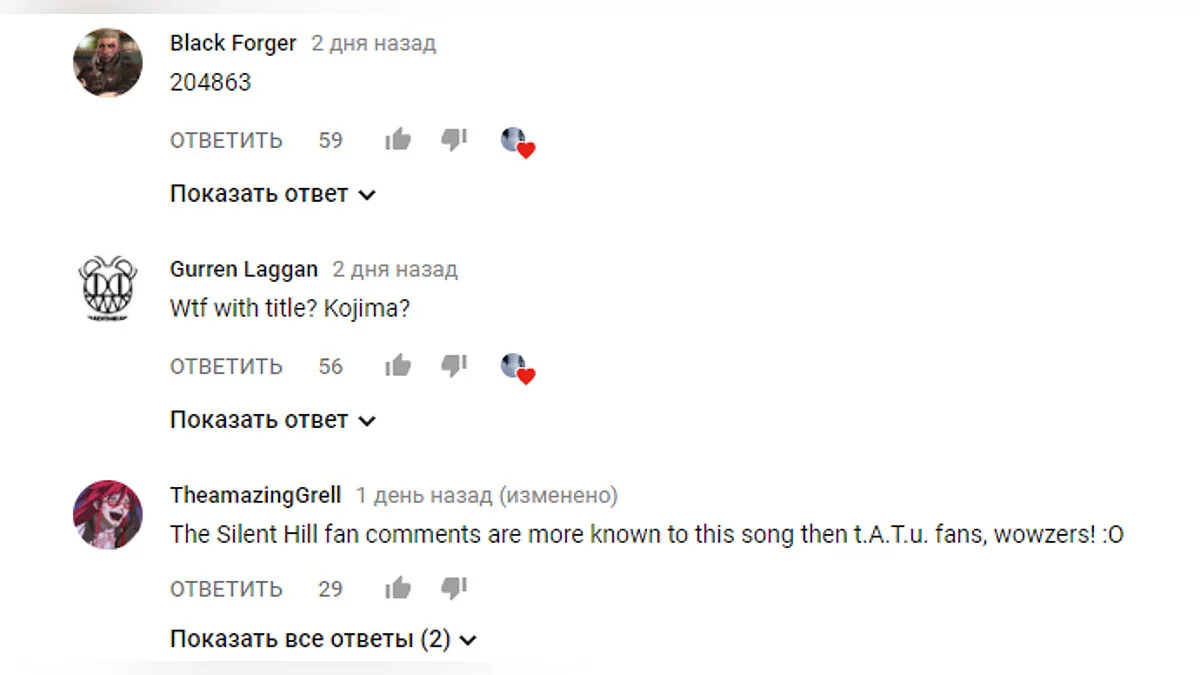
Task: Reply to Black Forger's comment
Action: point(226,140)
